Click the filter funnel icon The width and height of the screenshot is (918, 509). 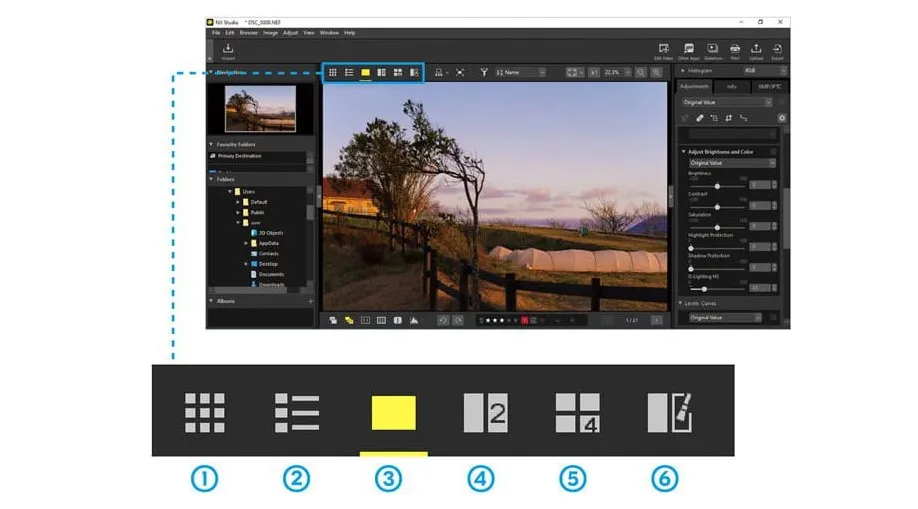pyautogui.click(x=484, y=73)
